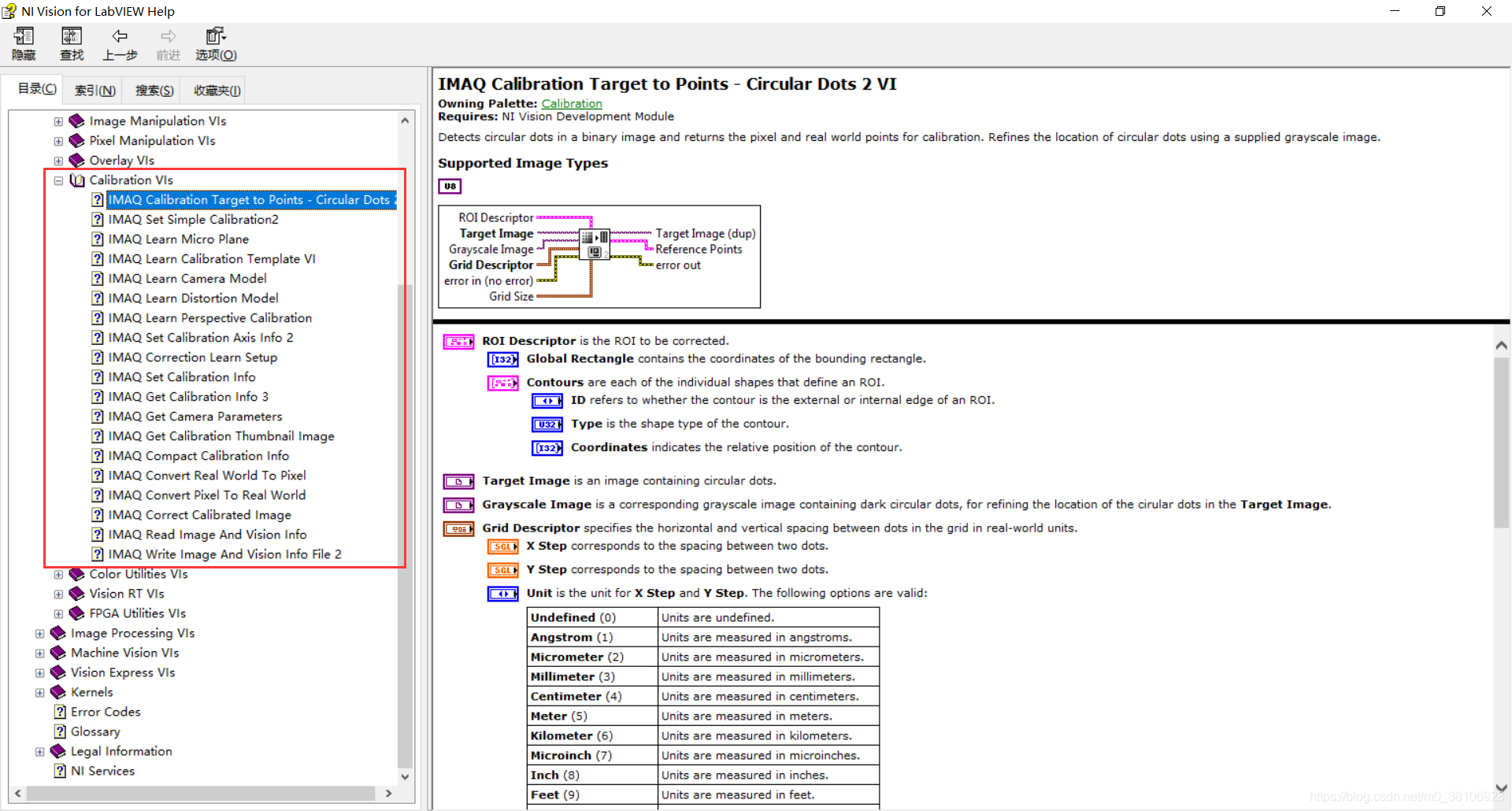Select the Vision Express VIs entry

coord(123,672)
